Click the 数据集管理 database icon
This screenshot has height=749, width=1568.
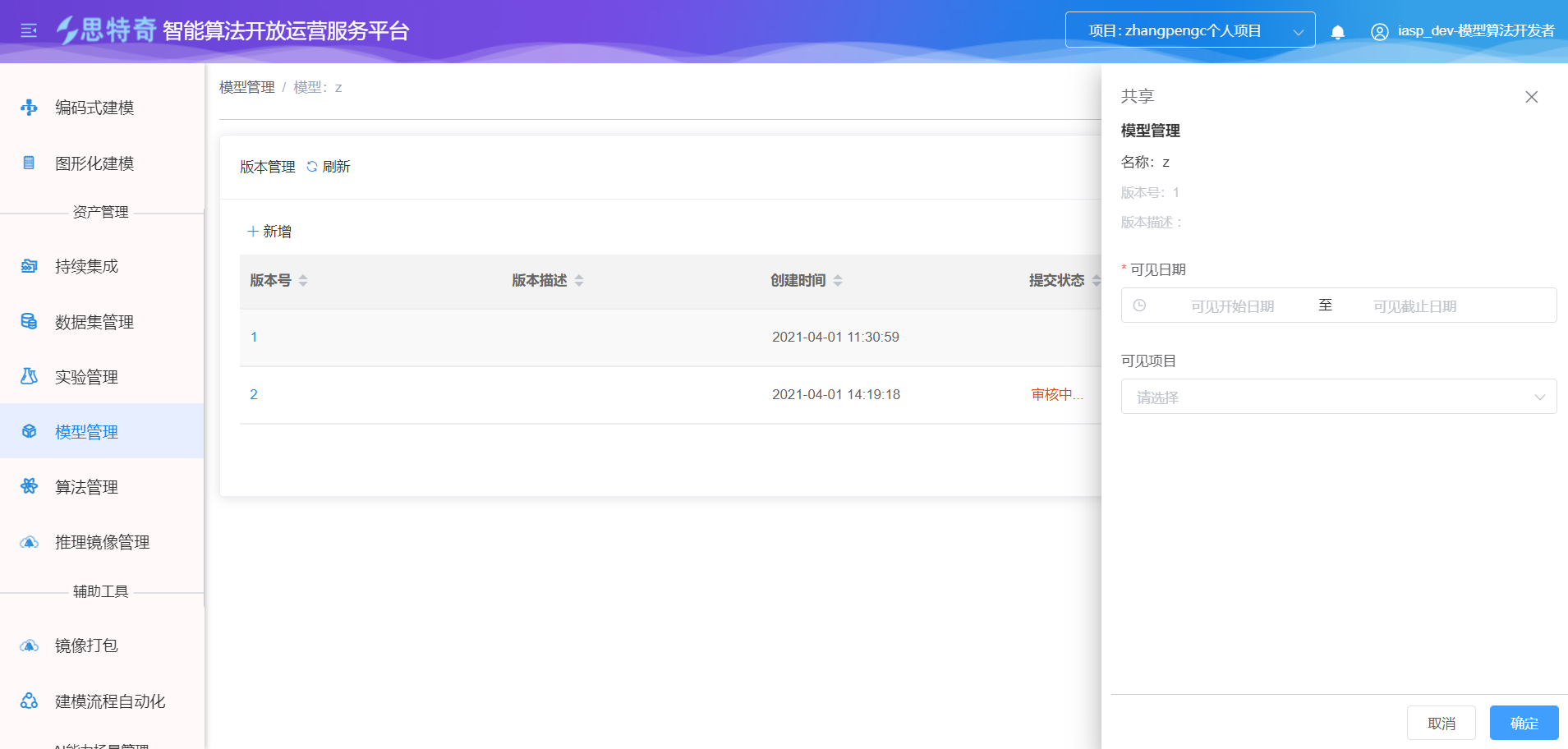point(29,321)
